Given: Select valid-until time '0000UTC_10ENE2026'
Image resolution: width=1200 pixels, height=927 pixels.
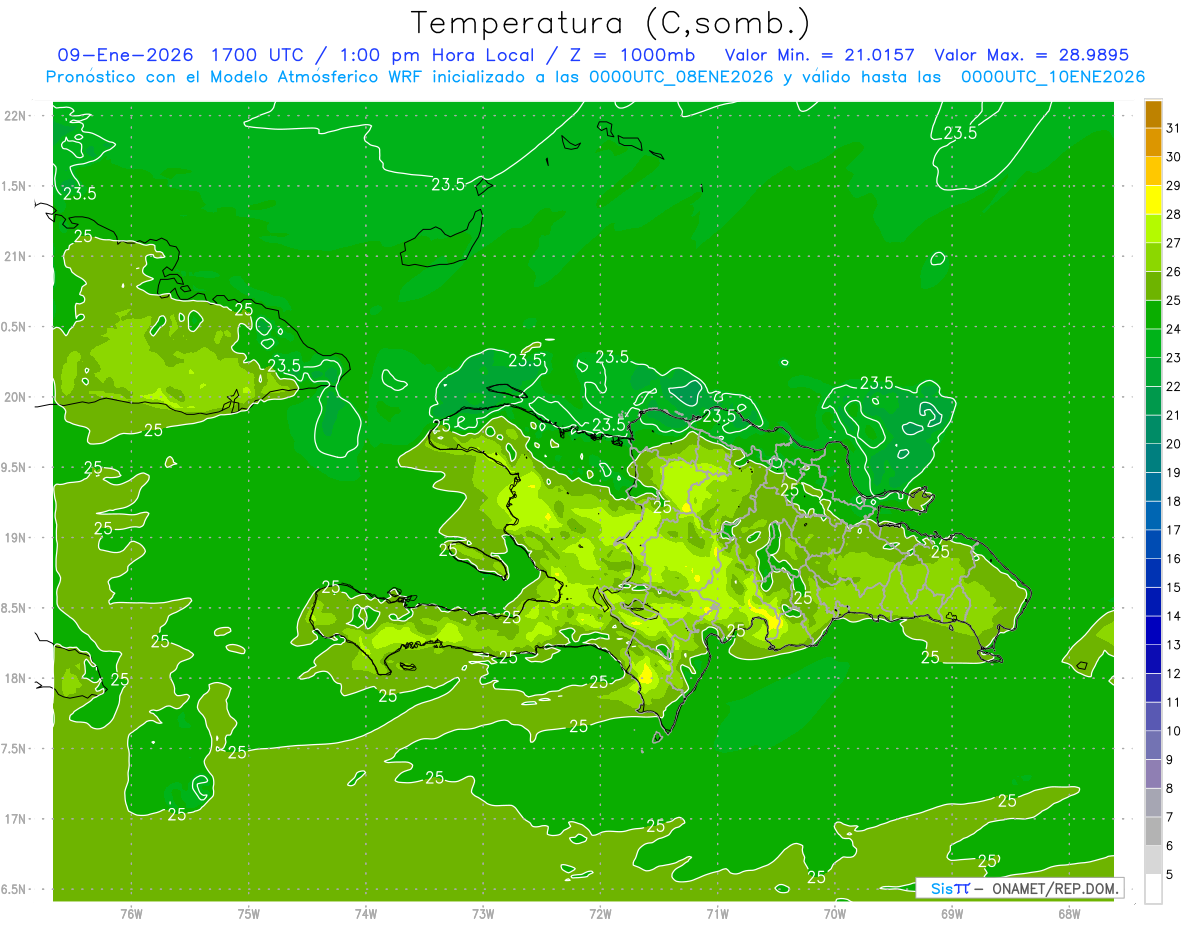Looking at the screenshot, I should [1053, 77].
